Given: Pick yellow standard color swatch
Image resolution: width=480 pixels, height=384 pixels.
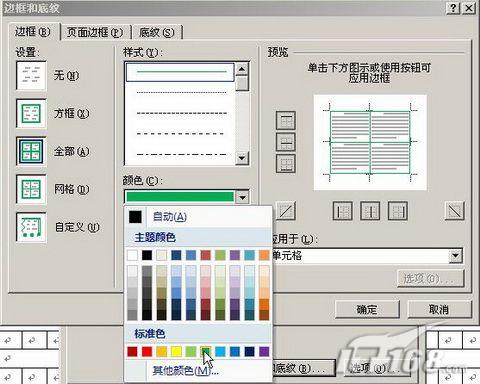Looking at the screenshot, I should (x=176, y=351).
